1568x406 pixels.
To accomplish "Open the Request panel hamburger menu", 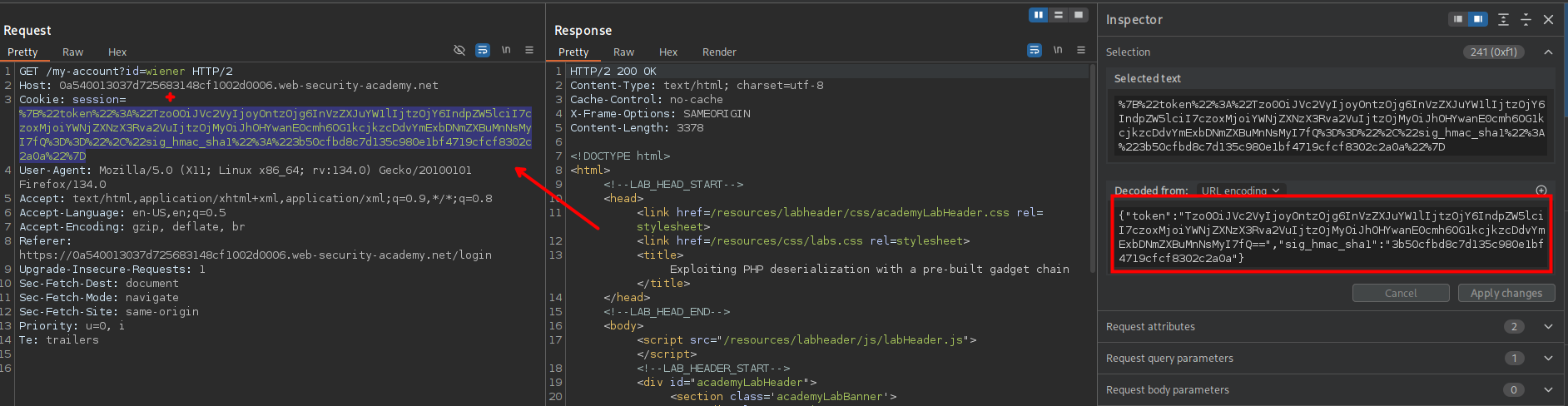I will (x=529, y=51).
